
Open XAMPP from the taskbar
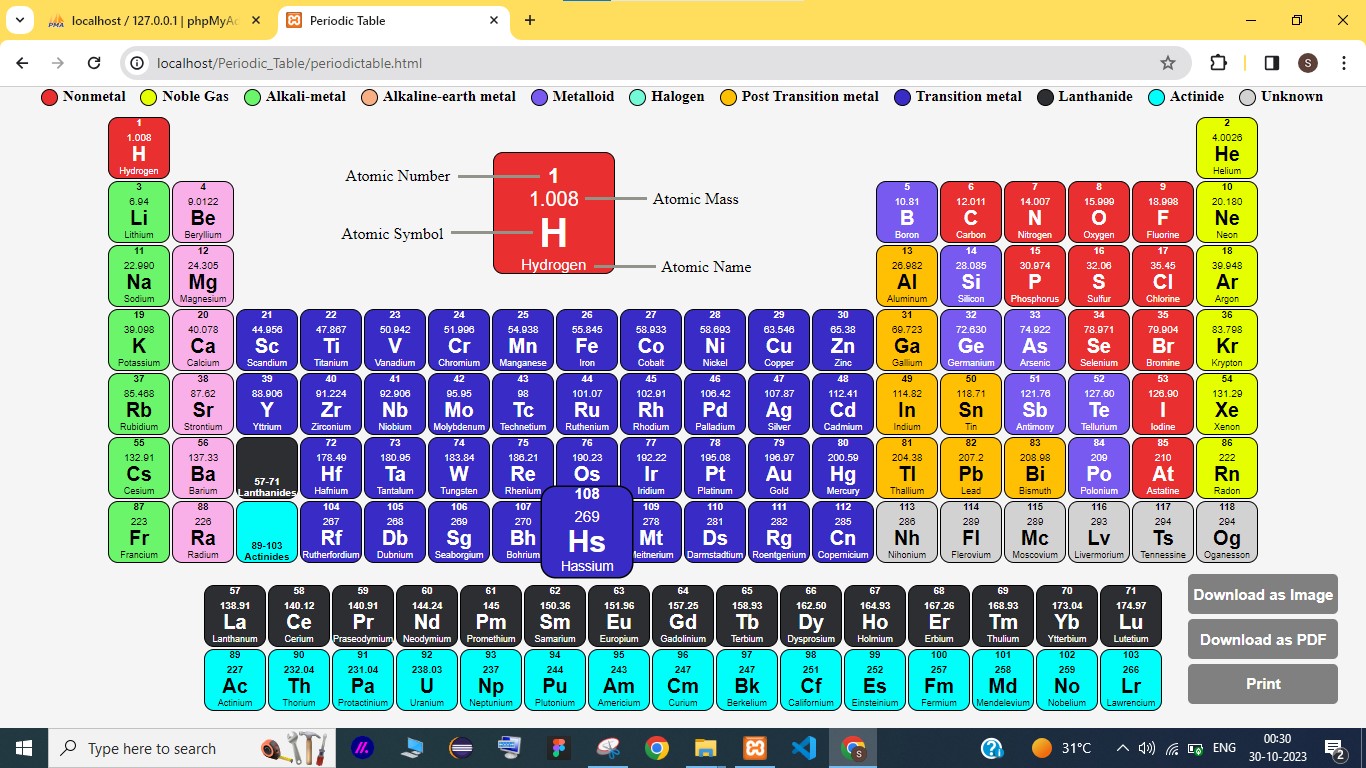755,748
